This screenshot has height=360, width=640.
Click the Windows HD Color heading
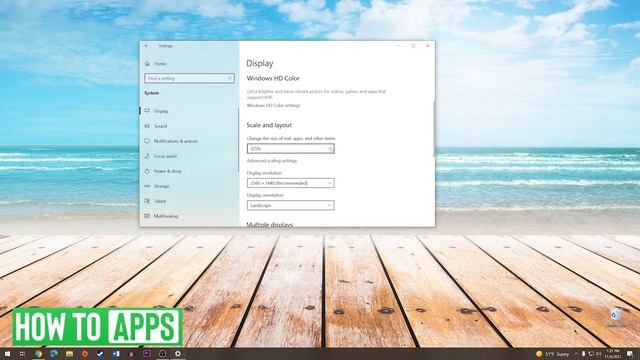(273, 78)
